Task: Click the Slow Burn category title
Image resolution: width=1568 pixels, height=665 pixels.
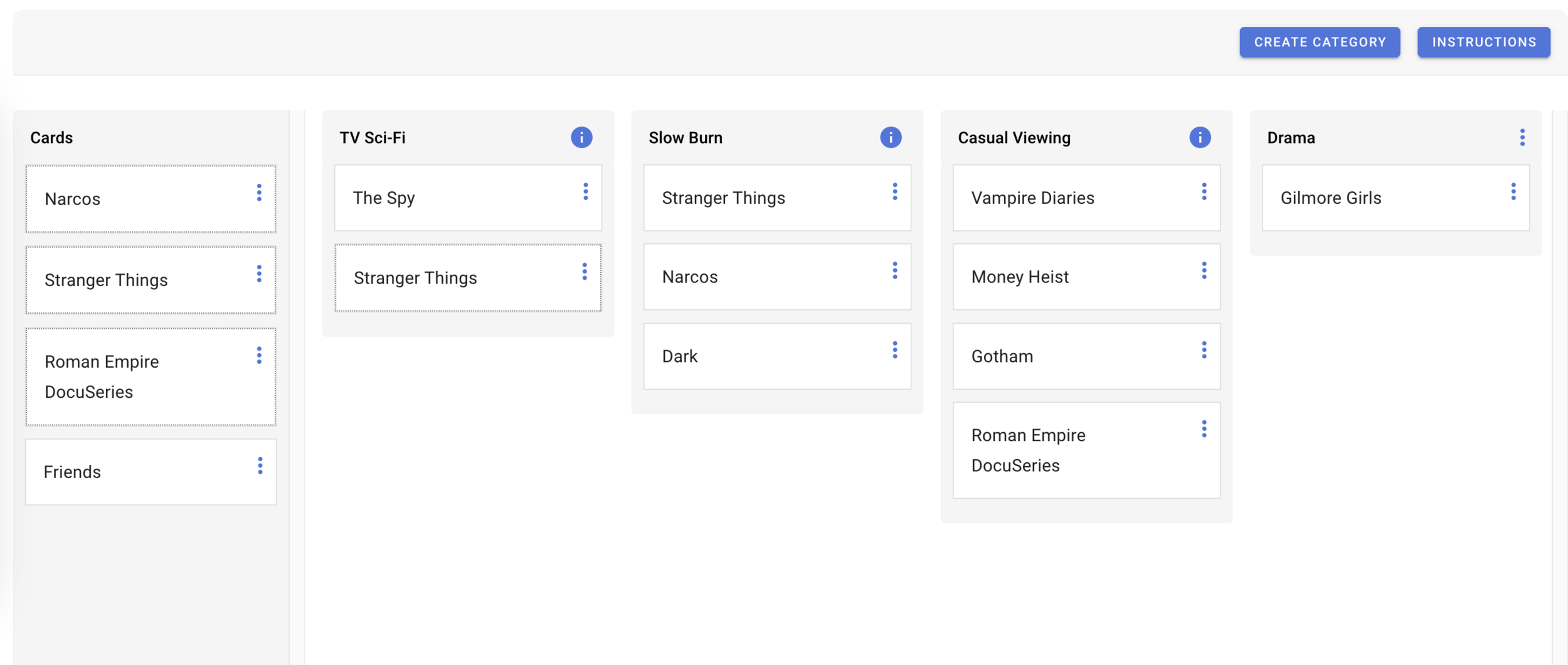Action: click(686, 137)
